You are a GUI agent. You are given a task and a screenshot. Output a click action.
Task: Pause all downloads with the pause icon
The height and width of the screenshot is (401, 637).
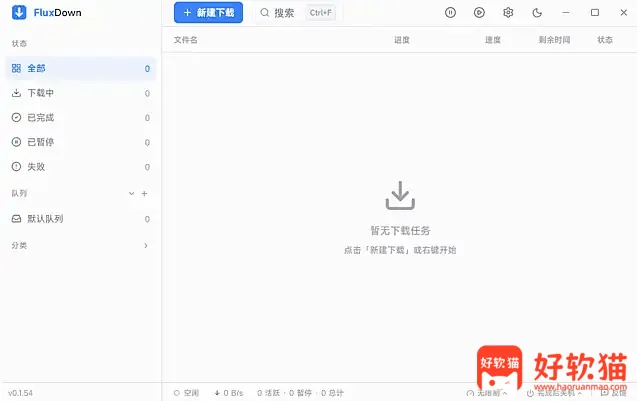pyautogui.click(x=450, y=13)
